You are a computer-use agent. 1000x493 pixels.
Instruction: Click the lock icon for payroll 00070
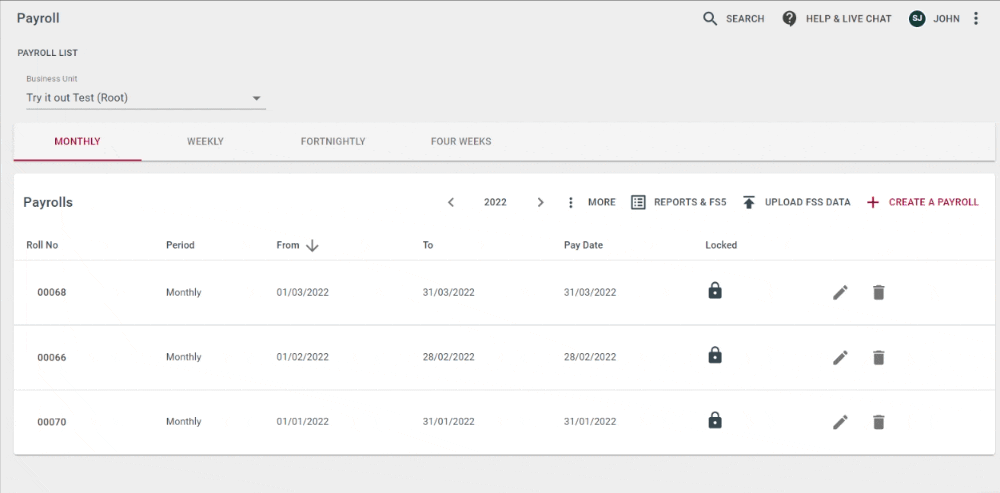[x=715, y=420]
